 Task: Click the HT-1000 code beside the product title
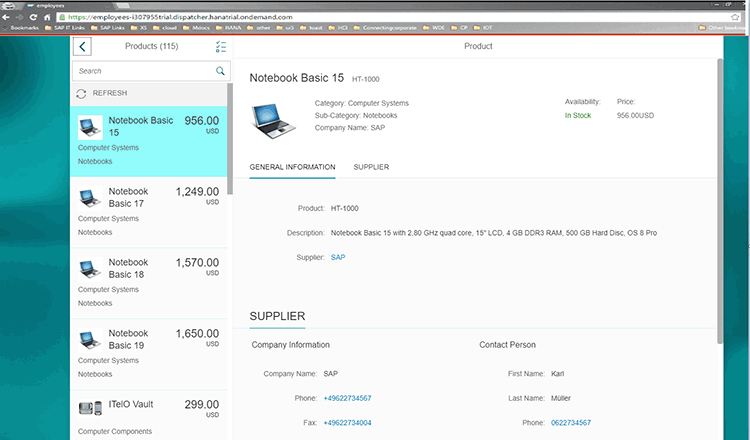coord(365,79)
